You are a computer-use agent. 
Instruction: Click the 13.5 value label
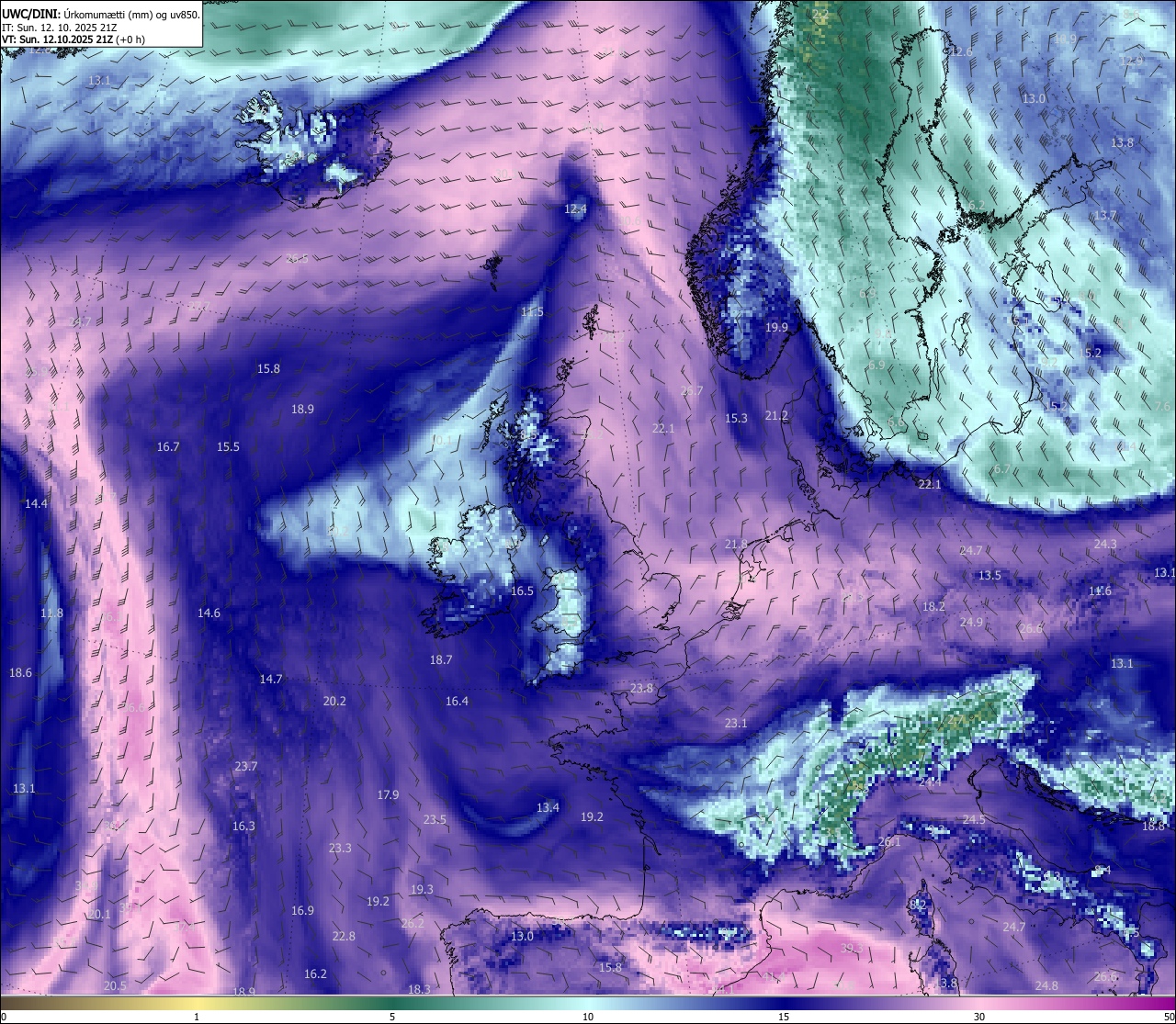989,576
